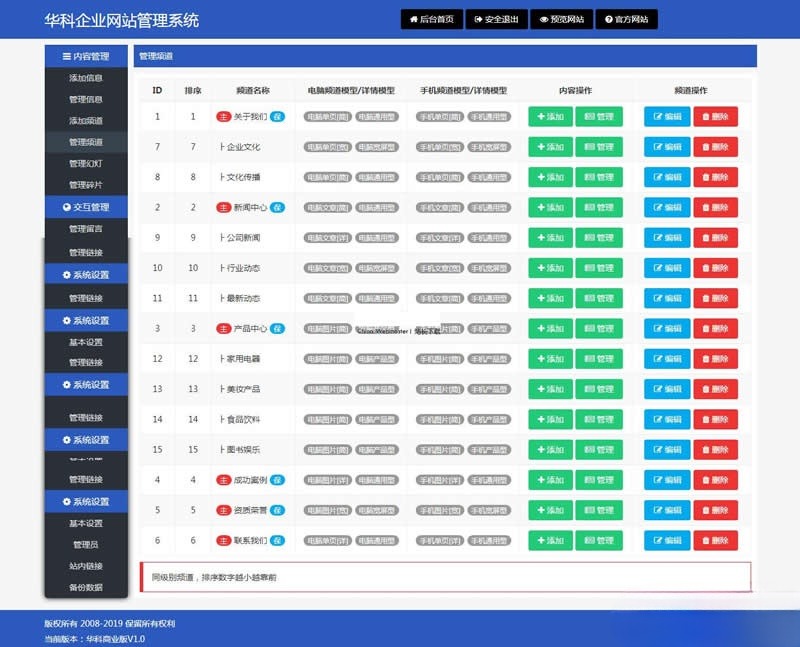Select 添加信息 in the sidebar

tap(86, 78)
